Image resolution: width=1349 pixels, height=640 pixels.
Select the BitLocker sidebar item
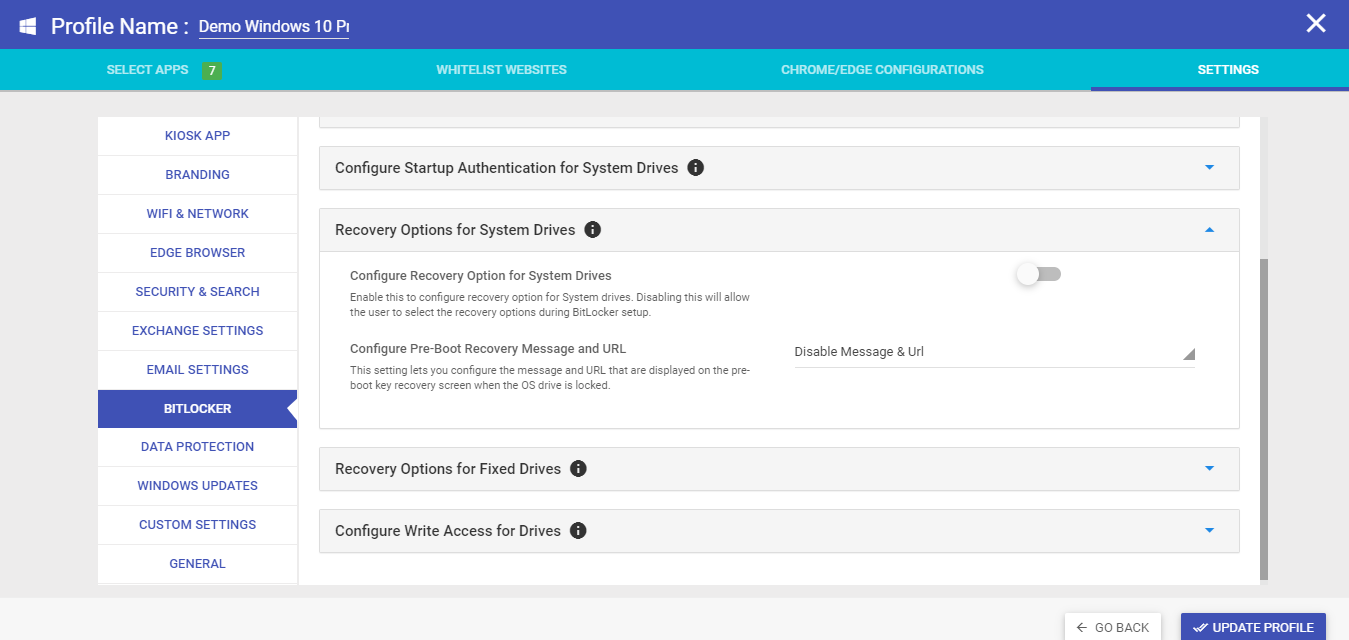pyautogui.click(x=198, y=409)
